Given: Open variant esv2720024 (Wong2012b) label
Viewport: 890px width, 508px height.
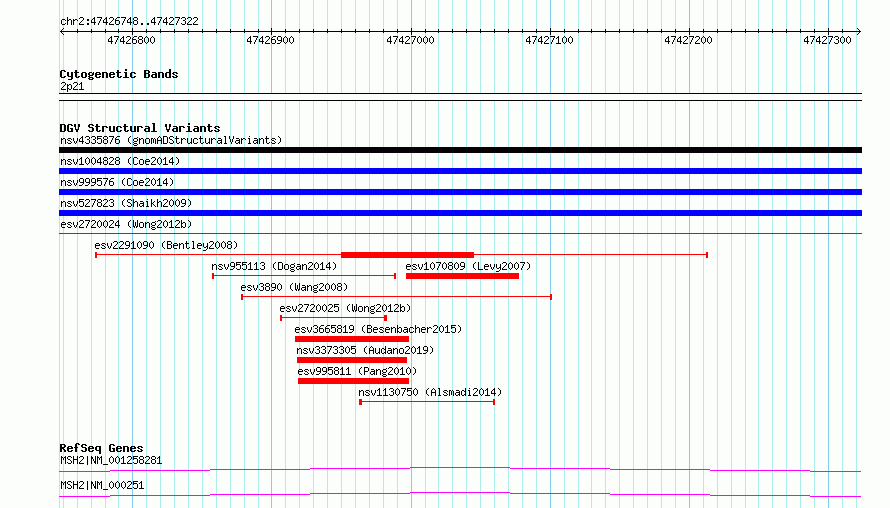Looking at the screenshot, I should tap(126, 224).
